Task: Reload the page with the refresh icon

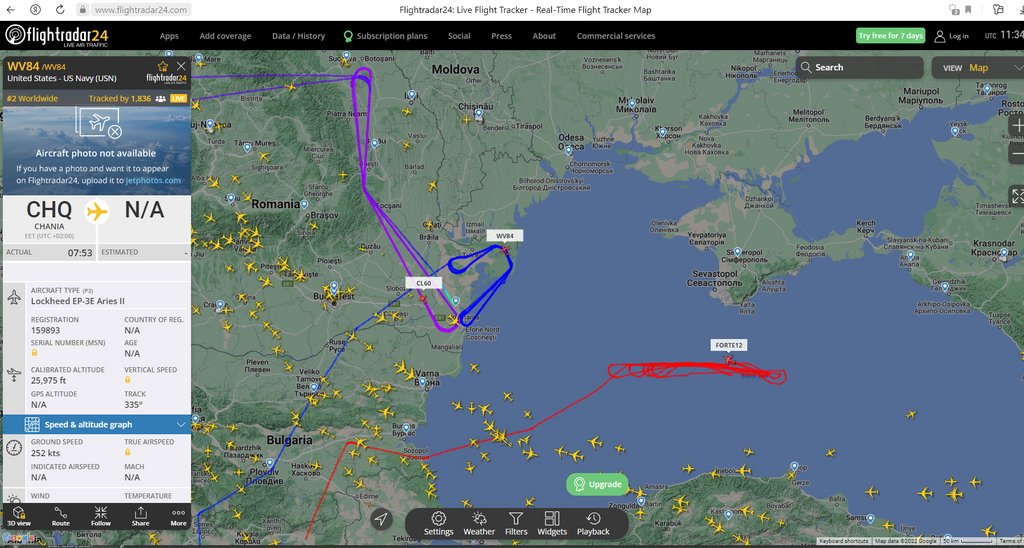Action: 59,10
